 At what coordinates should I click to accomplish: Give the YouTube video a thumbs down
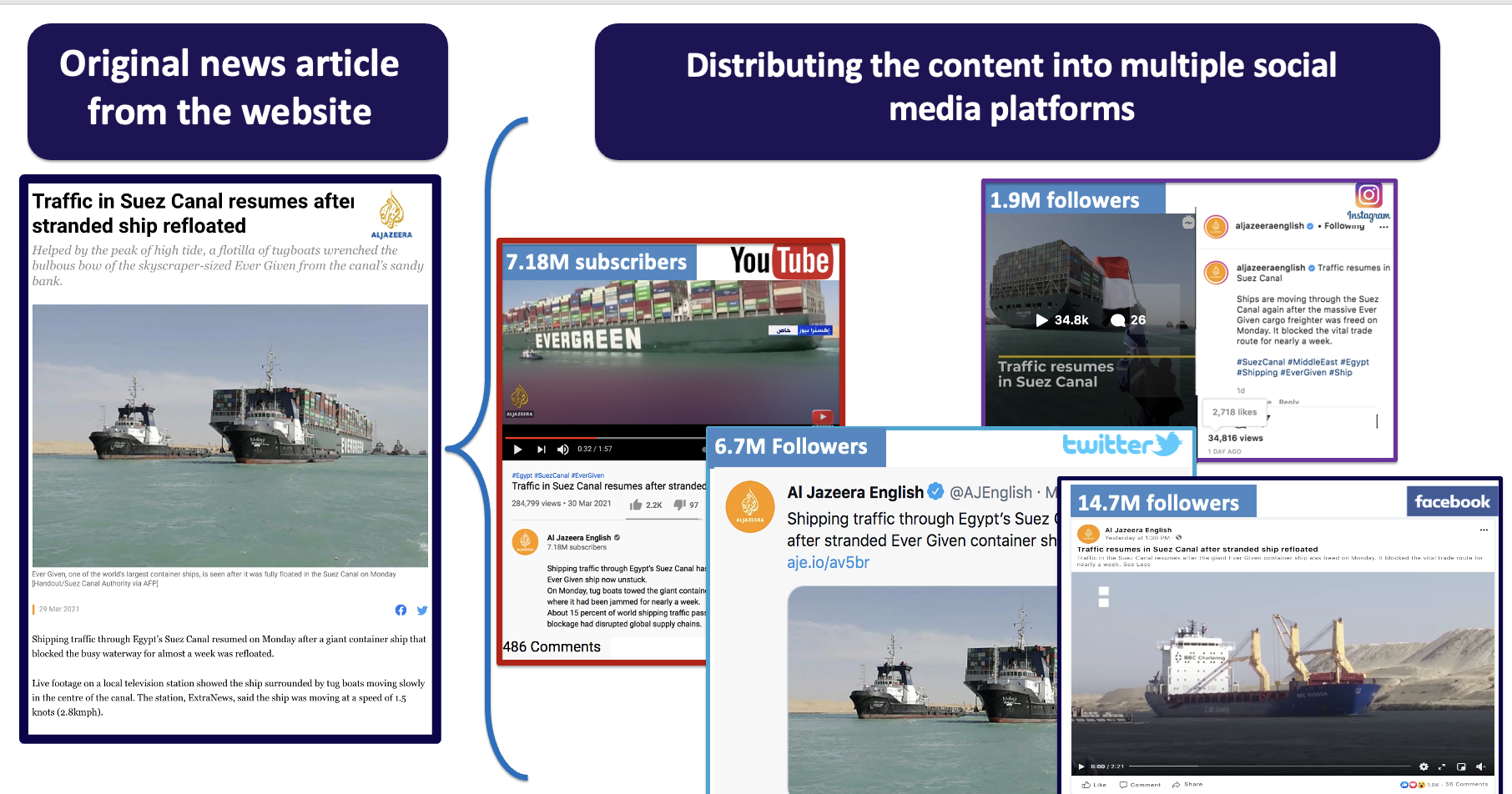(680, 504)
